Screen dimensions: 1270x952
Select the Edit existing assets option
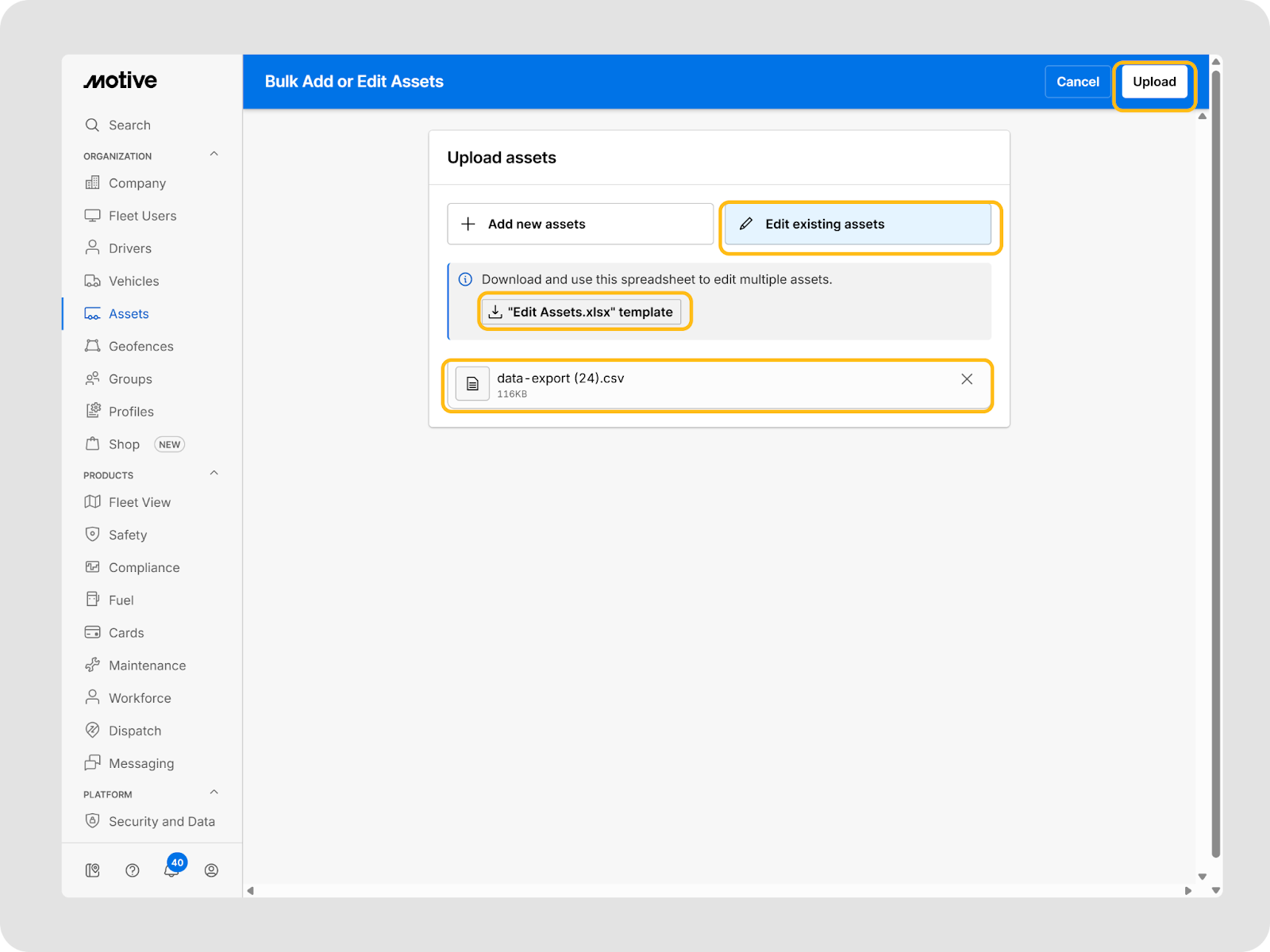[857, 225]
